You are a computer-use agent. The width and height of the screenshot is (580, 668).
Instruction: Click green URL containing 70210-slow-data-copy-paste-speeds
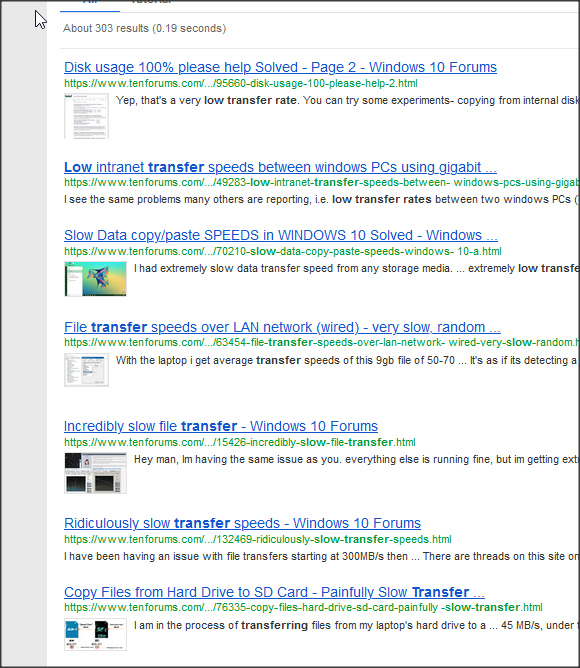pos(283,251)
